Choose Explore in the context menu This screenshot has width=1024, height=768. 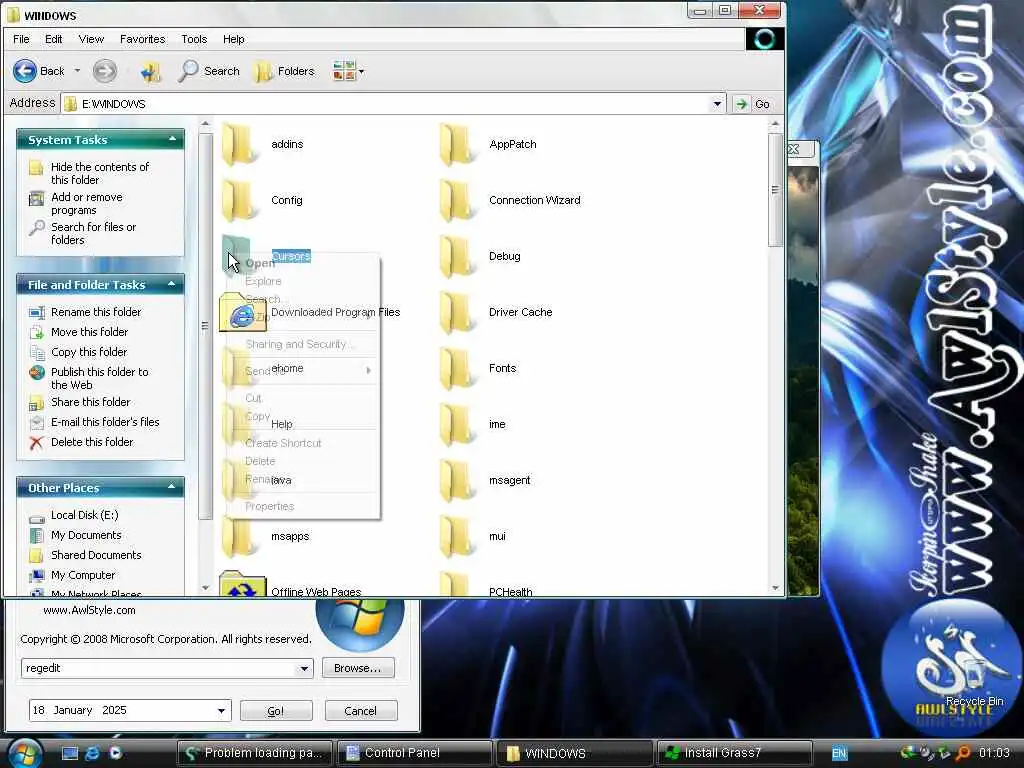(302, 281)
